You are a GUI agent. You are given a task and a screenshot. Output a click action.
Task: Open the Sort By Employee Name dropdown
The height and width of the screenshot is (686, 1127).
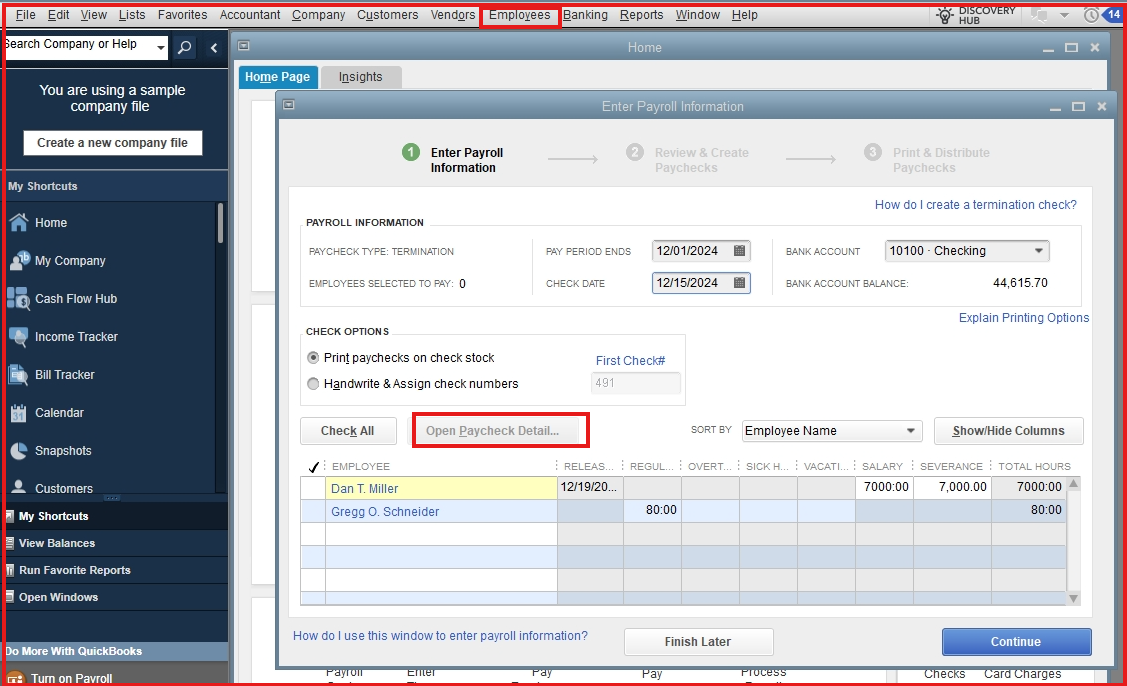(911, 431)
